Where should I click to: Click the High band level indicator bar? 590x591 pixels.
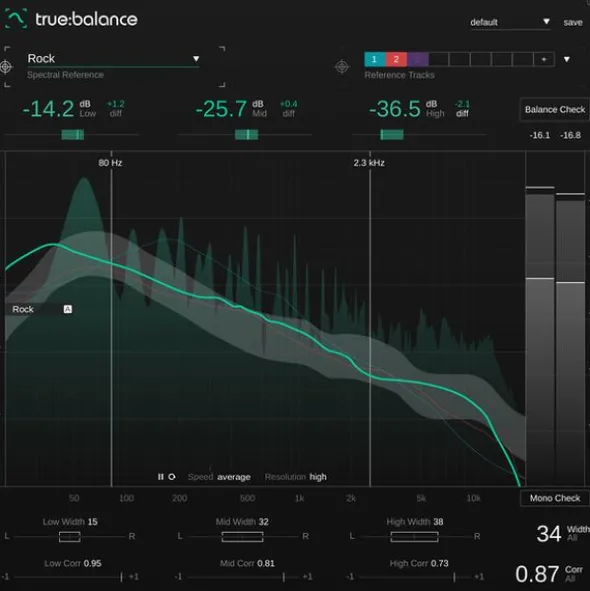pos(392,135)
